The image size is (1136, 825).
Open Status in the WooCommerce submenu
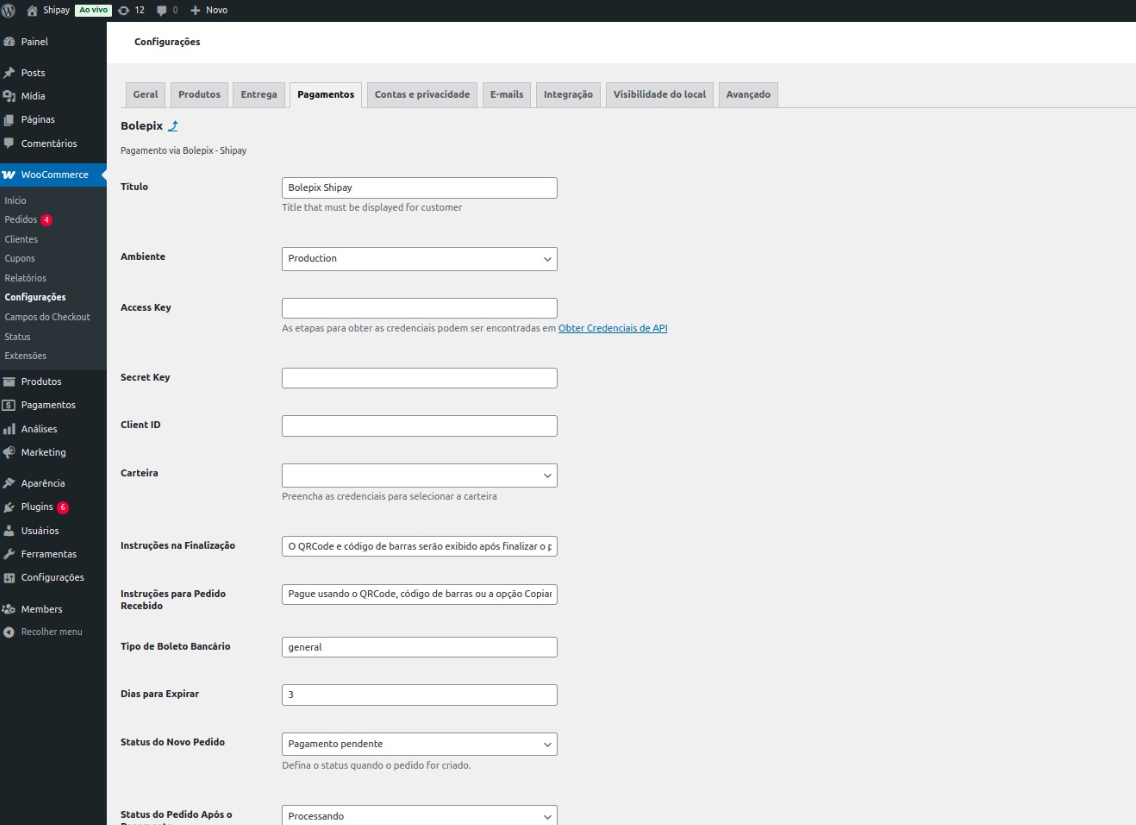click(17, 337)
